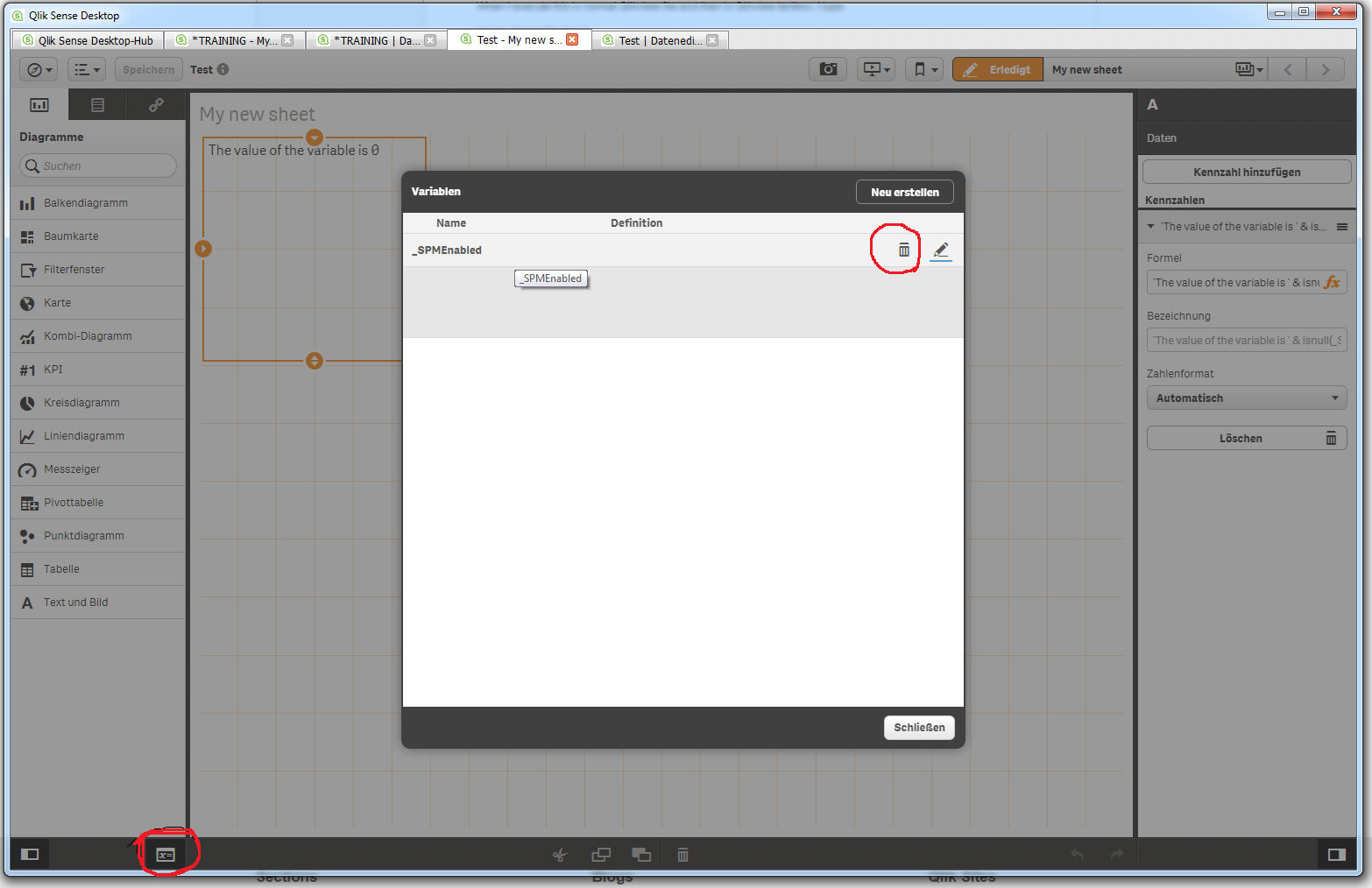This screenshot has width=1372, height=888.
Task: Close the Test - My new s... tab
Action: tap(572, 39)
